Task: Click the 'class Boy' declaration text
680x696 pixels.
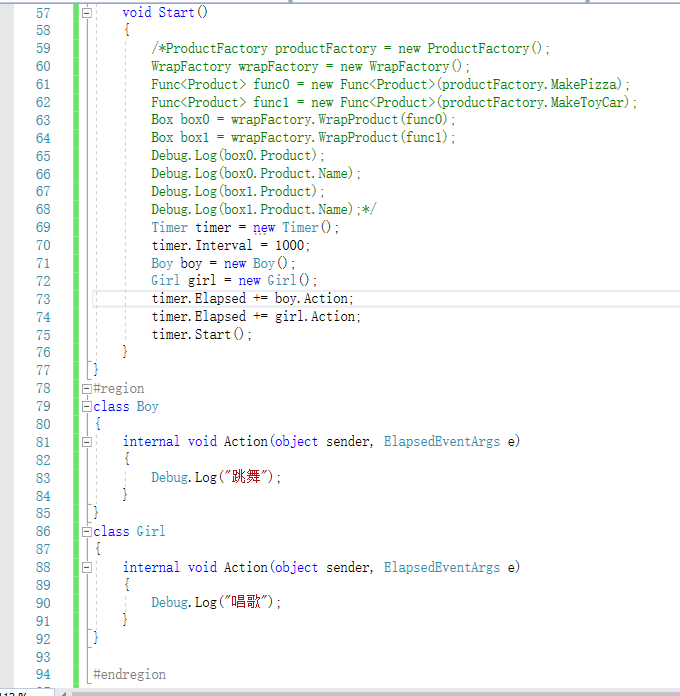Action: coord(126,407)
